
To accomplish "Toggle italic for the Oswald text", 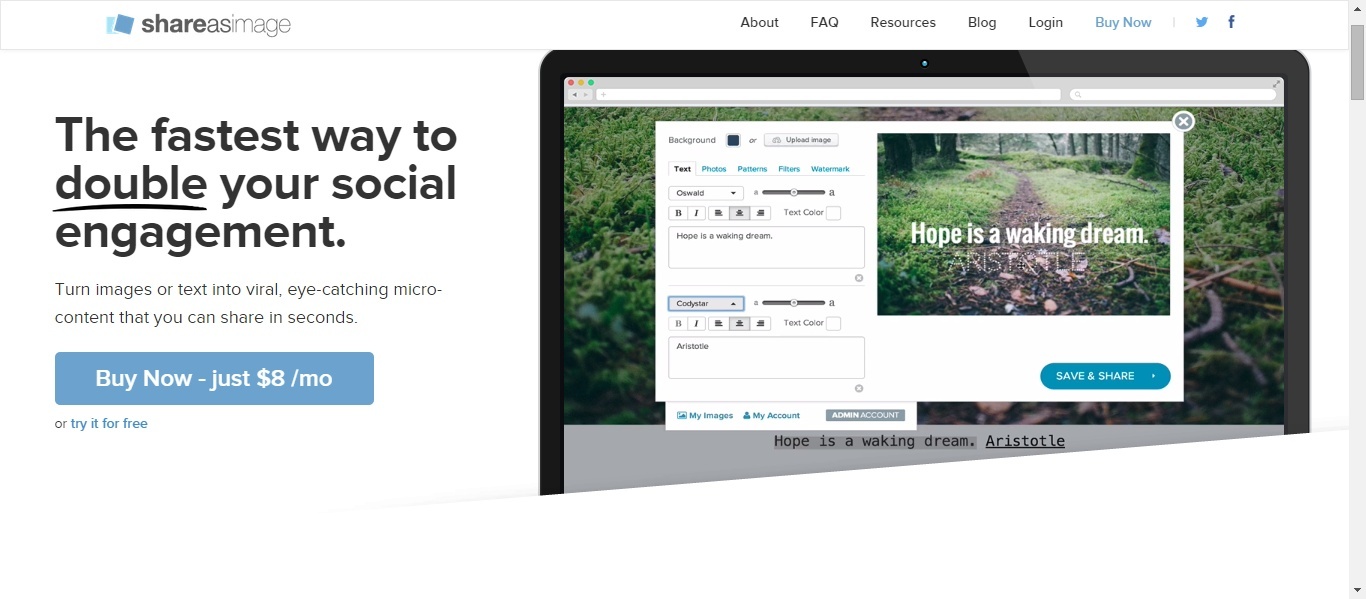I will (696, 213).
